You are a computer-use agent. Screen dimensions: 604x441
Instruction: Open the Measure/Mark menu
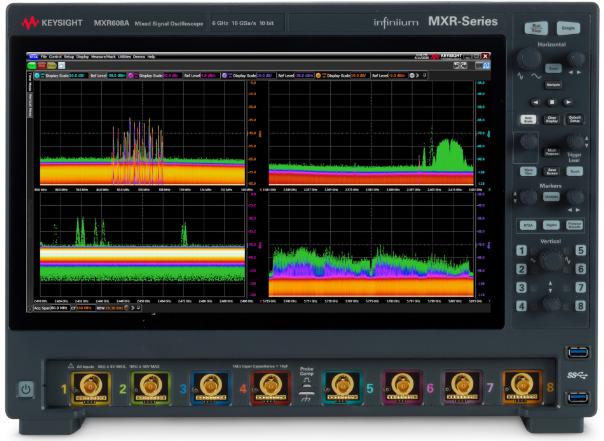click(103, 57)
